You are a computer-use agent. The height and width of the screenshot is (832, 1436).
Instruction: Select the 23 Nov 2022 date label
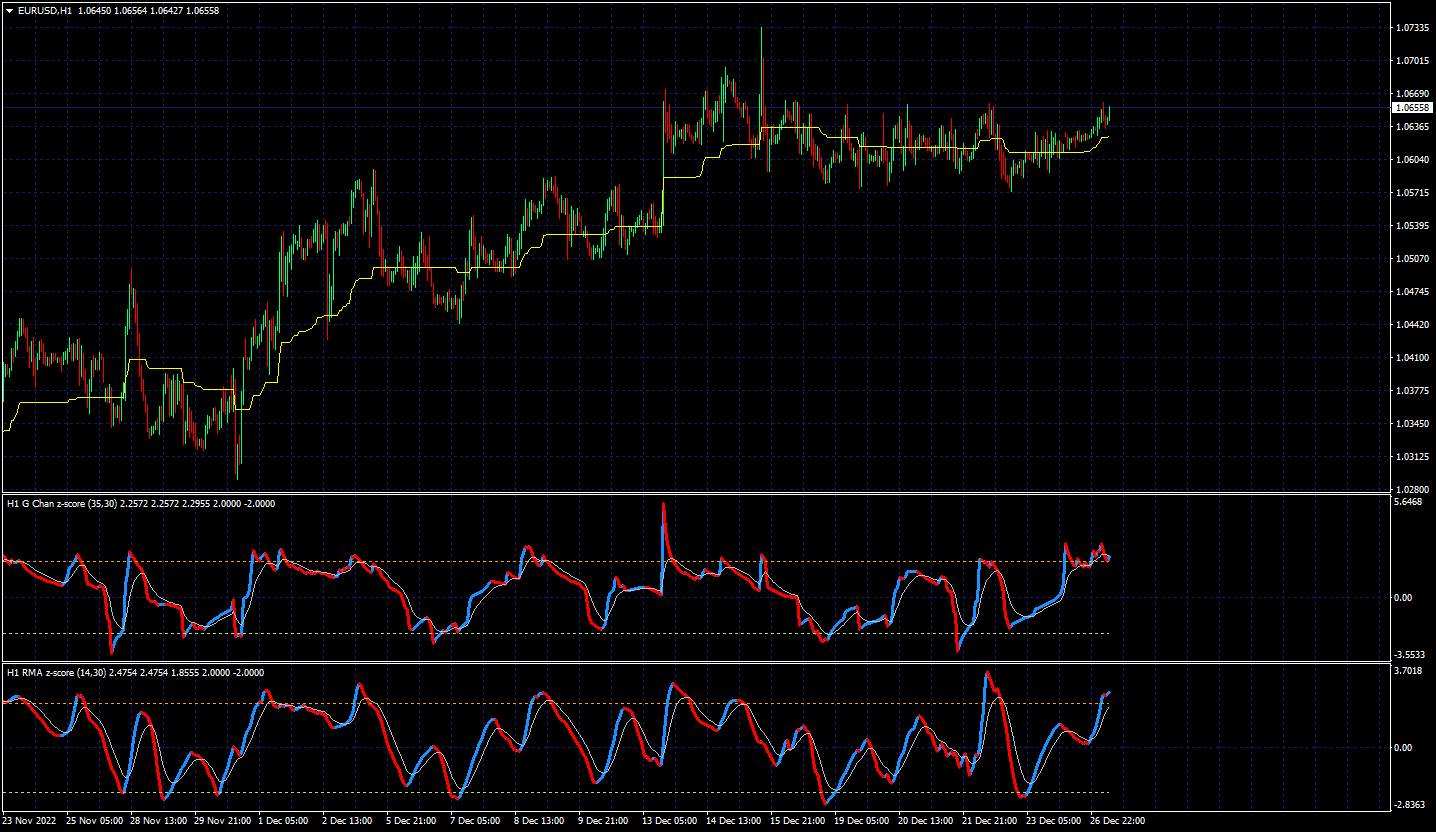(x=28, y=821)
